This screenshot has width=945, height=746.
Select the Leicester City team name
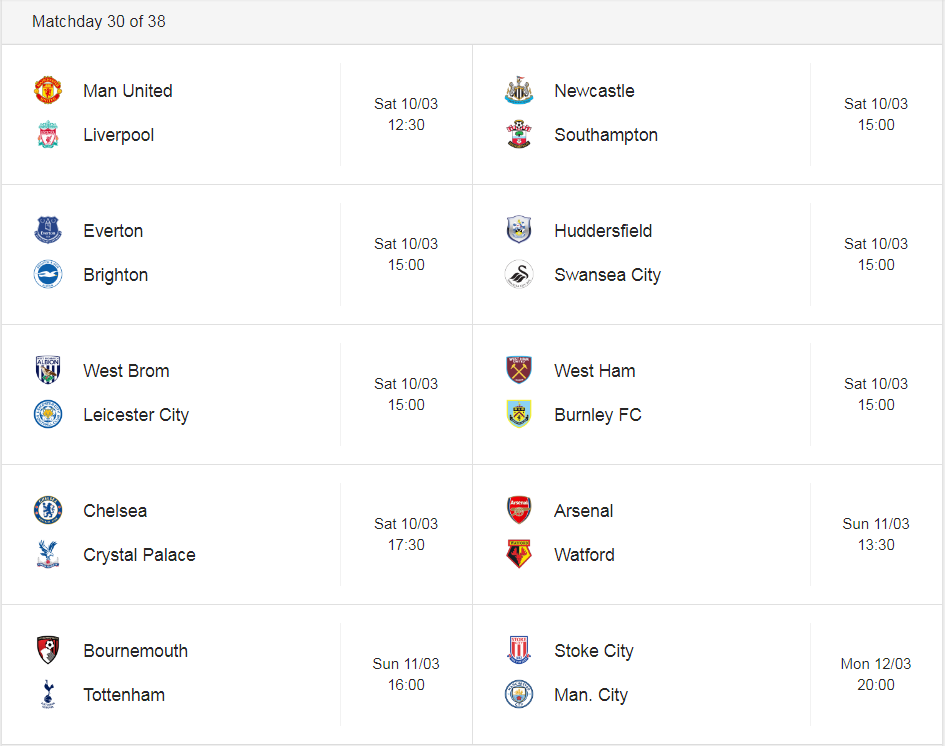[136, 415]
